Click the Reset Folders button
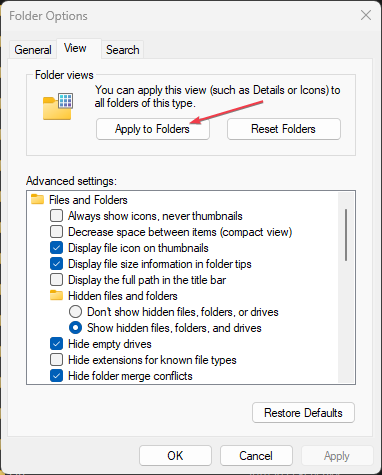The height and width of the screenshot is (475, 382). 284,129
